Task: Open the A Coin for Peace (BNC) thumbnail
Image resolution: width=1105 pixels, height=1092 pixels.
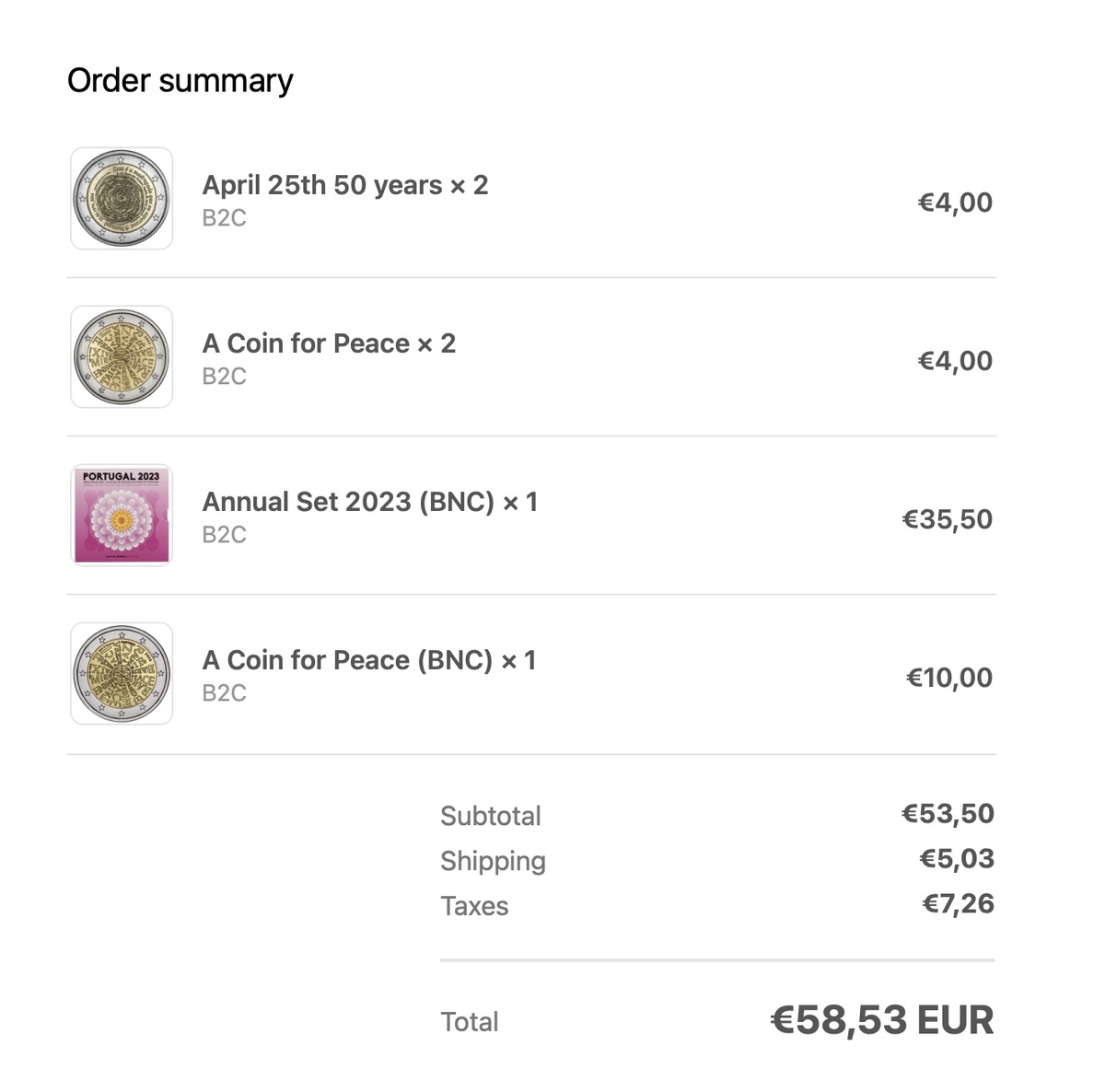Action: pos(122,674)
